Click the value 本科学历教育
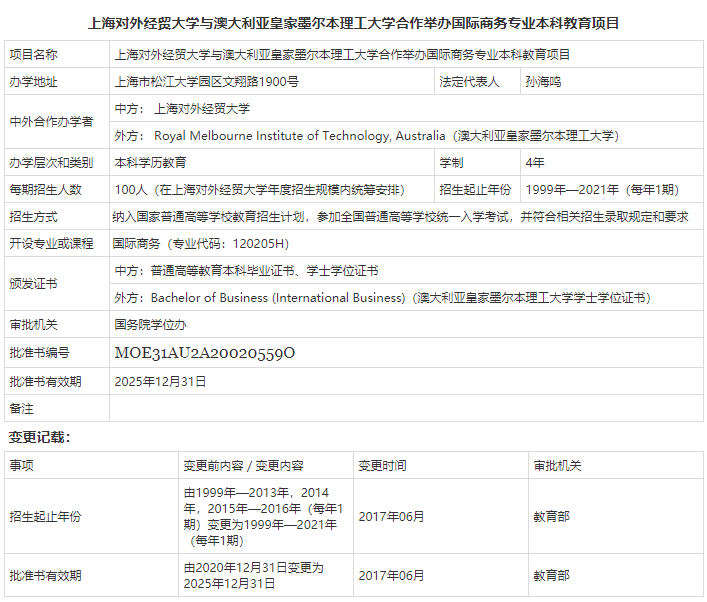 (150, 163)
